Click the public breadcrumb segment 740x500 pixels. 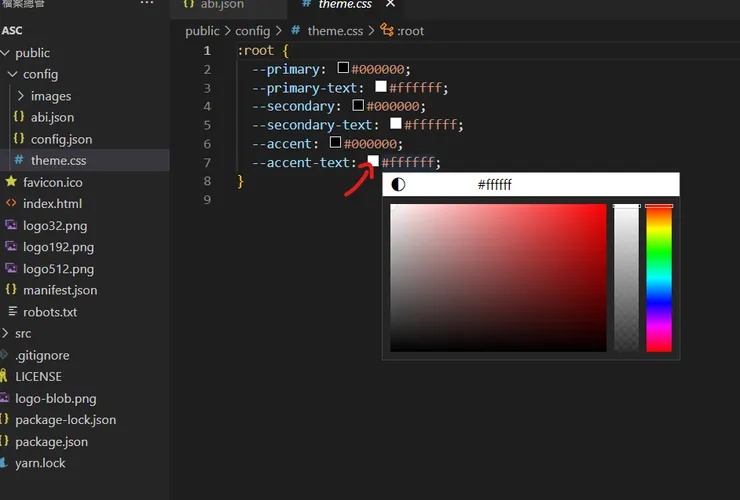[202, 31]
